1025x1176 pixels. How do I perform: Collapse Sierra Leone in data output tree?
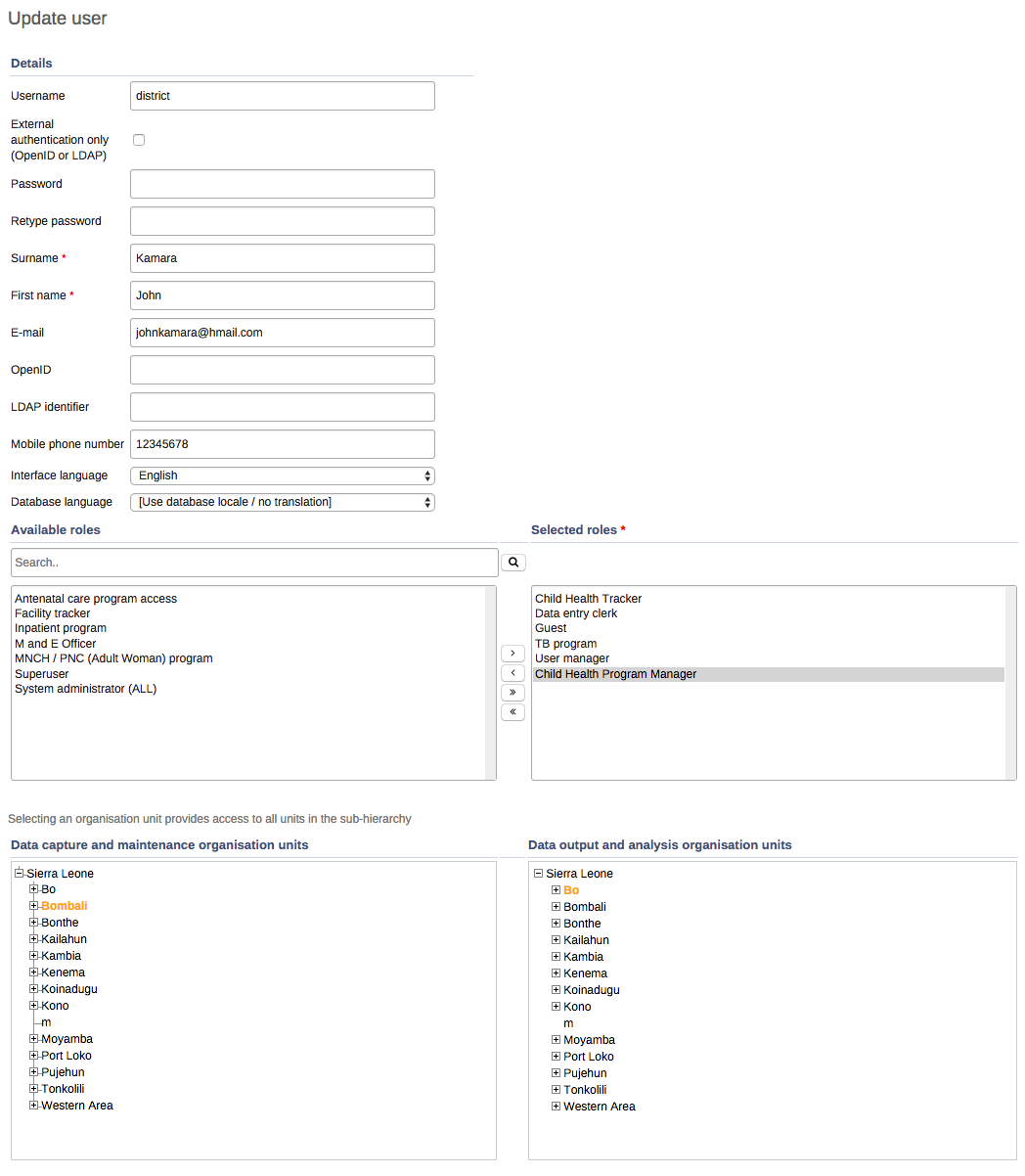coord(538,874)
